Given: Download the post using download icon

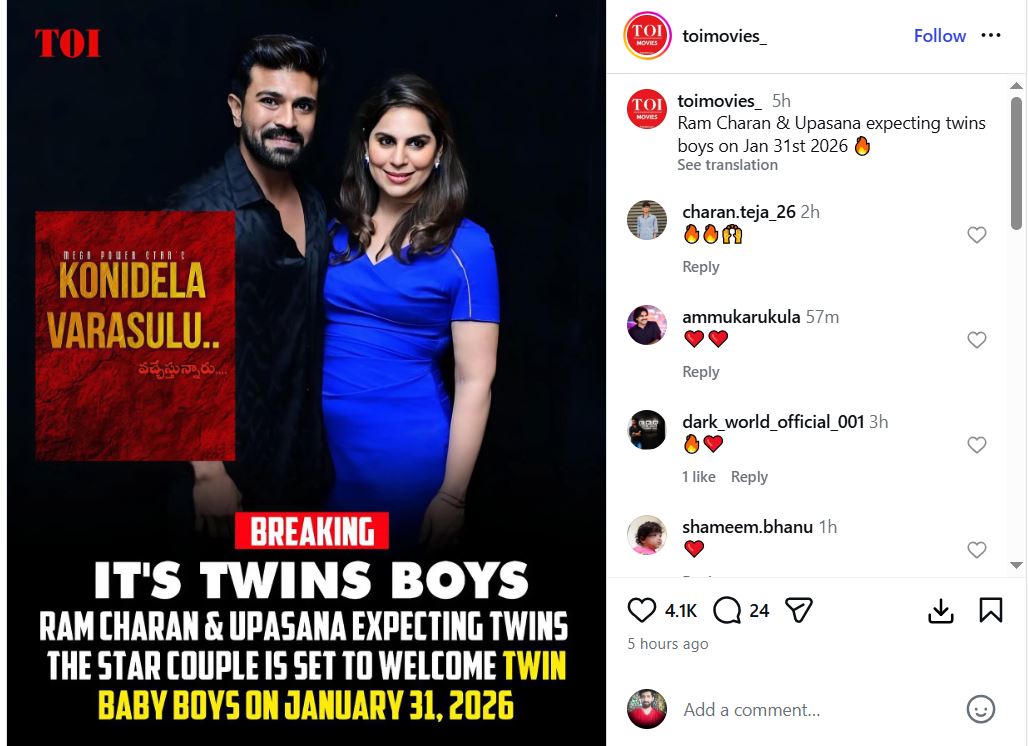Looking at the screenshot, I should coord(941,610).
